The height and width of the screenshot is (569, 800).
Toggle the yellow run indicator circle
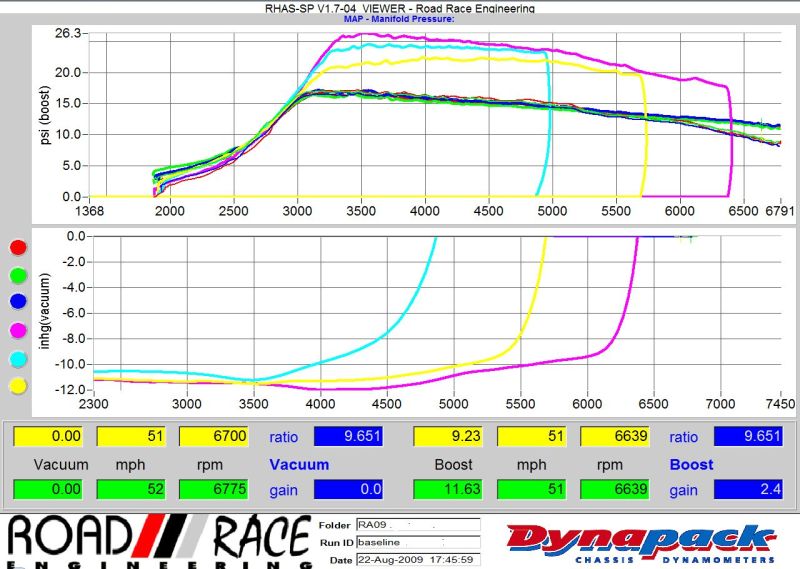tap(16, 385)
